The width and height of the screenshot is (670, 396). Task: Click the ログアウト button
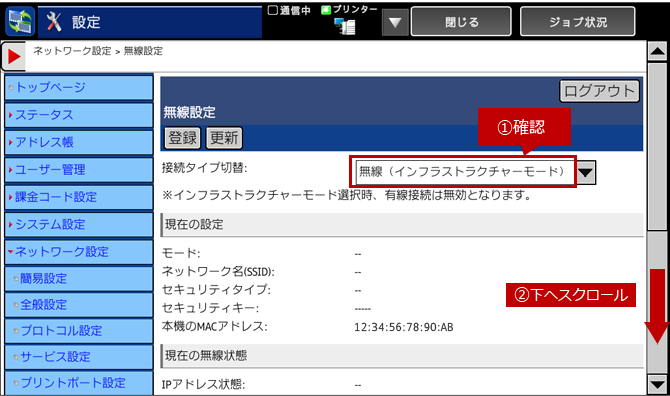pyautogui.click(x=599, y=91)
